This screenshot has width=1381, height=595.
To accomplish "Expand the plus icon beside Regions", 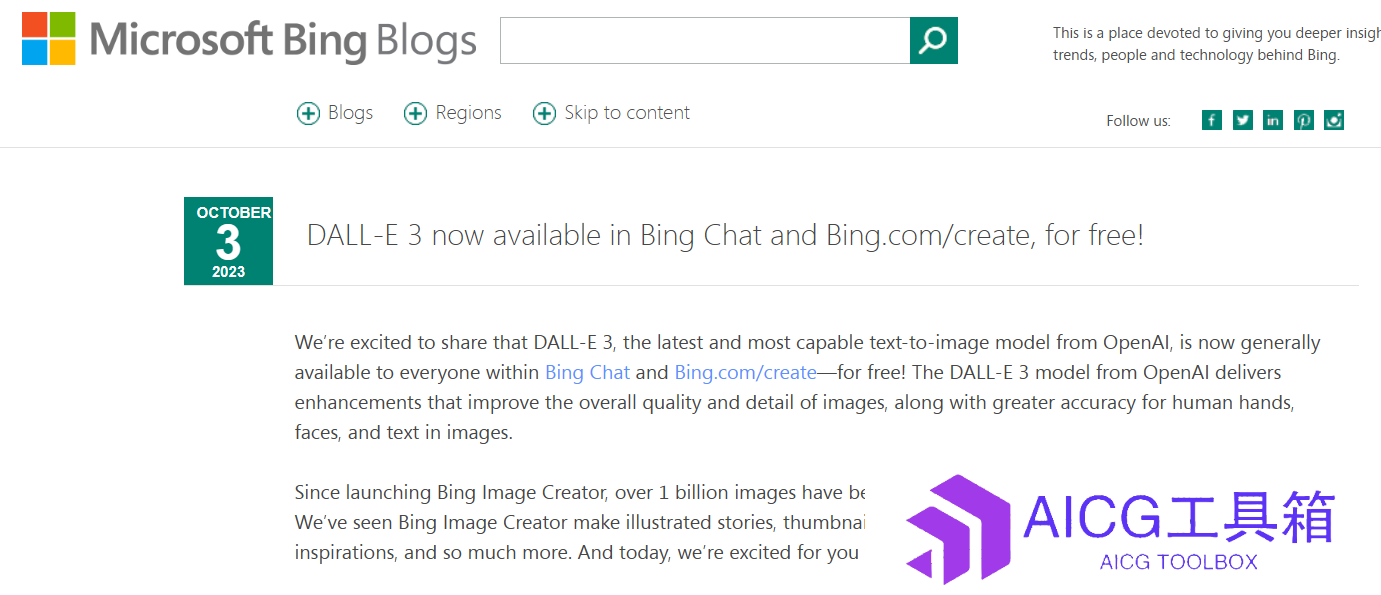I will coord(415,114).
